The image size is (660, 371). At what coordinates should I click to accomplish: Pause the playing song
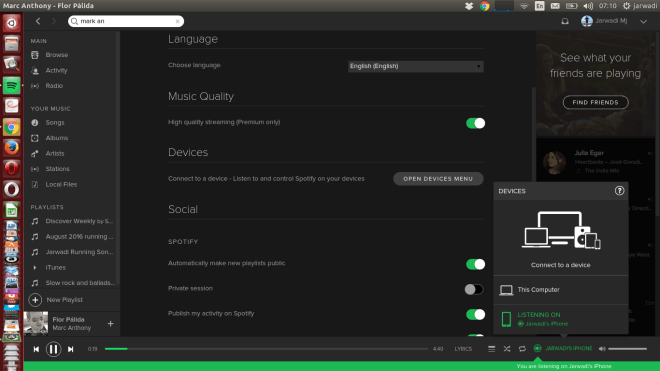pos(53,349)
